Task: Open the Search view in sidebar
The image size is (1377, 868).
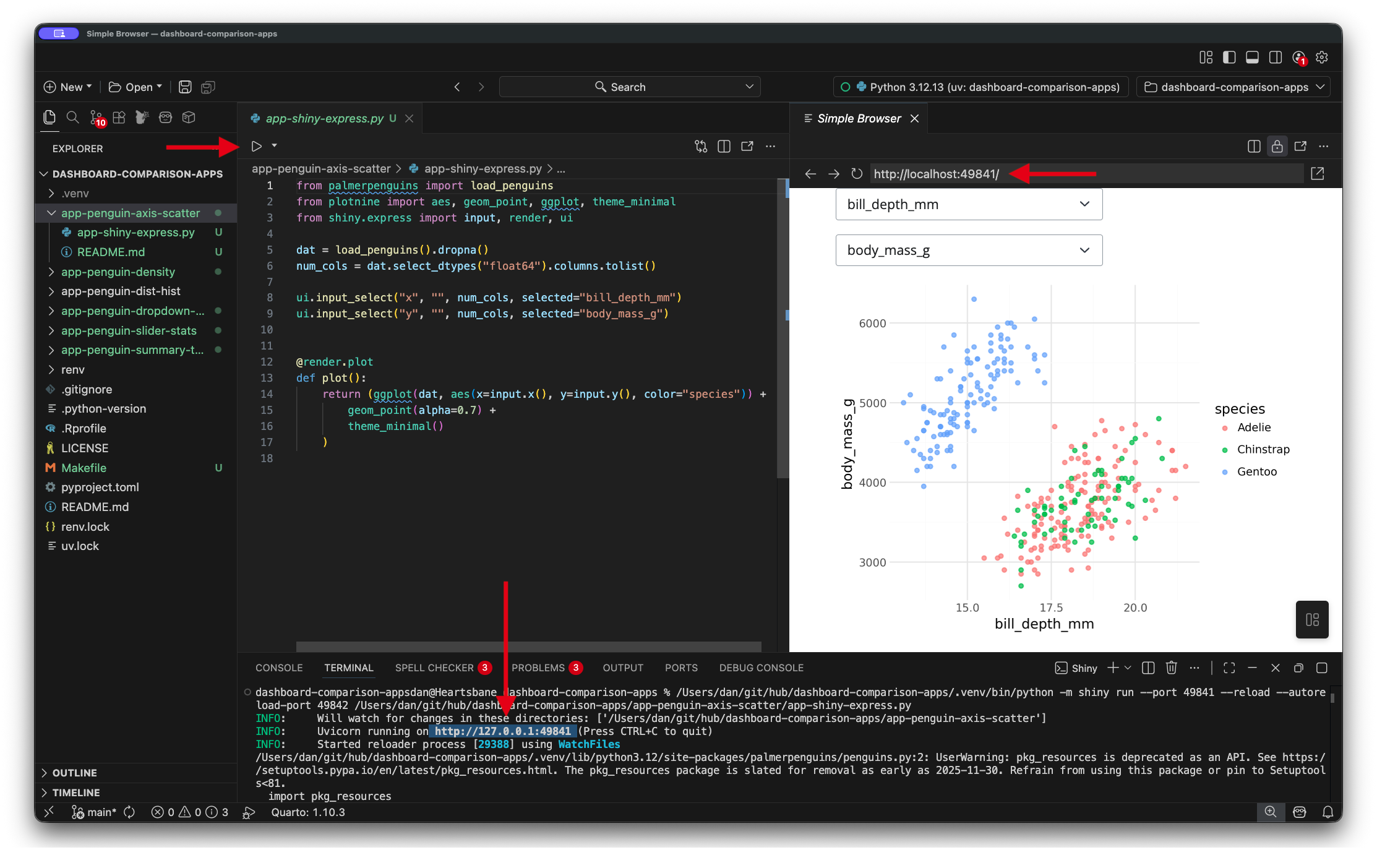Action: click(x=72, y=117)
